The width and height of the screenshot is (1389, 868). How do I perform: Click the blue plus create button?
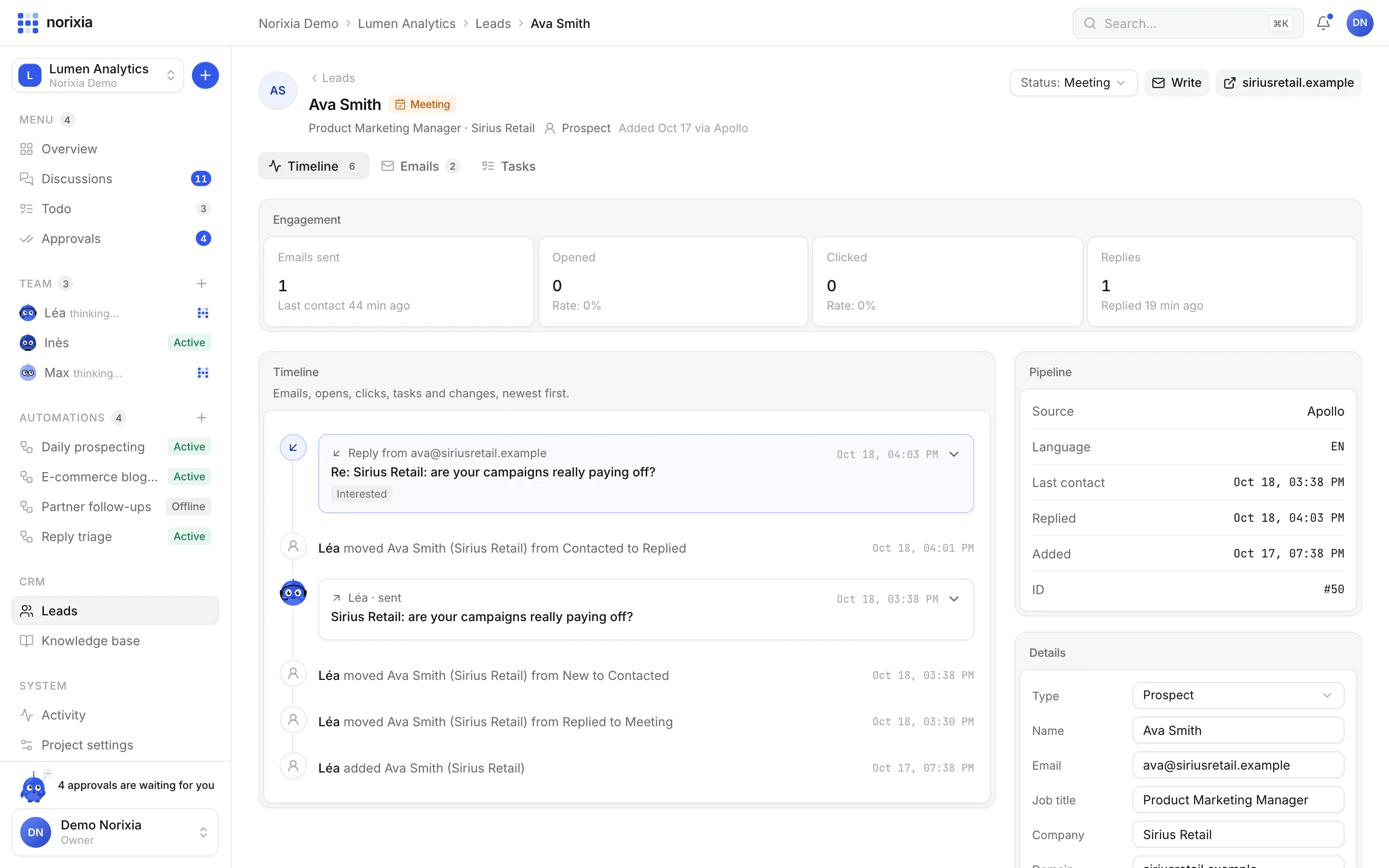coord(205,75)
